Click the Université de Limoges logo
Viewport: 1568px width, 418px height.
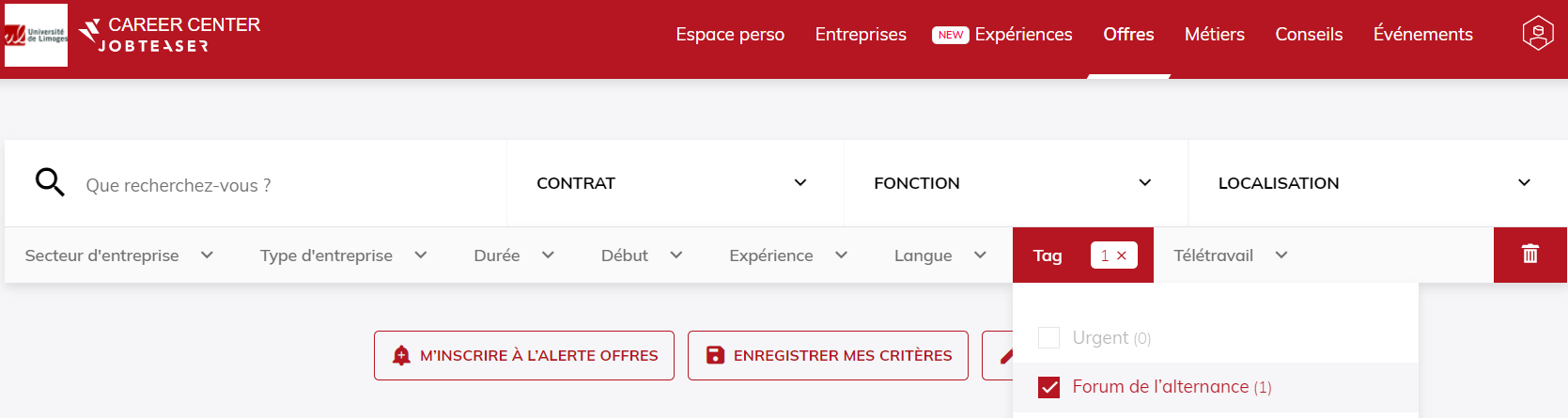click(36, 35)
